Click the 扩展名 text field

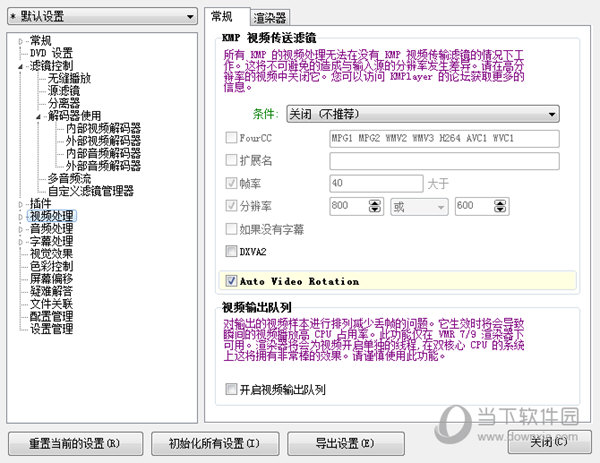point(444,161)
